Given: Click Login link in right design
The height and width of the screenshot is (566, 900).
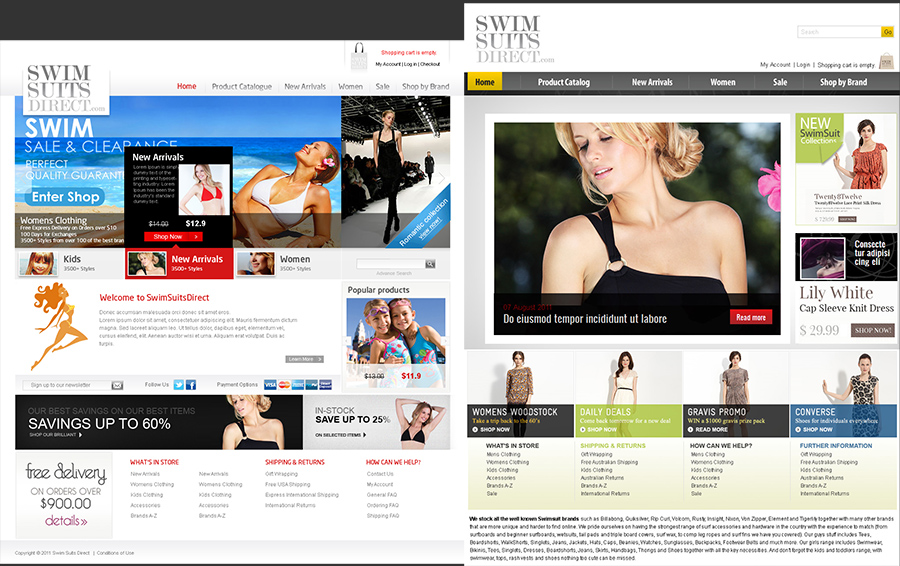Looking at the screenshot, I should click(x=803, y=65).
